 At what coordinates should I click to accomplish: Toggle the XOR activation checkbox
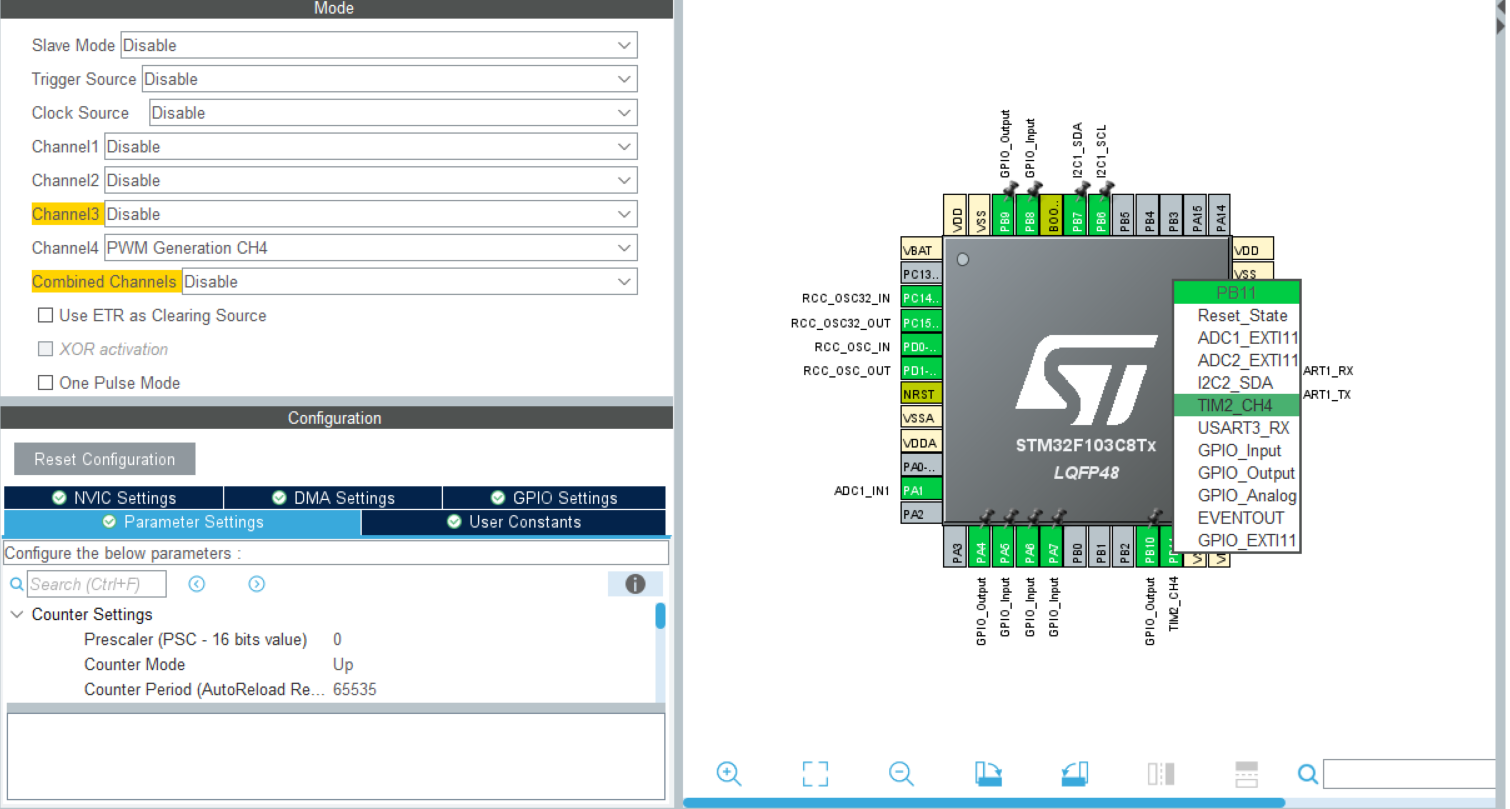pyautogui.click(x=45, y=349)
